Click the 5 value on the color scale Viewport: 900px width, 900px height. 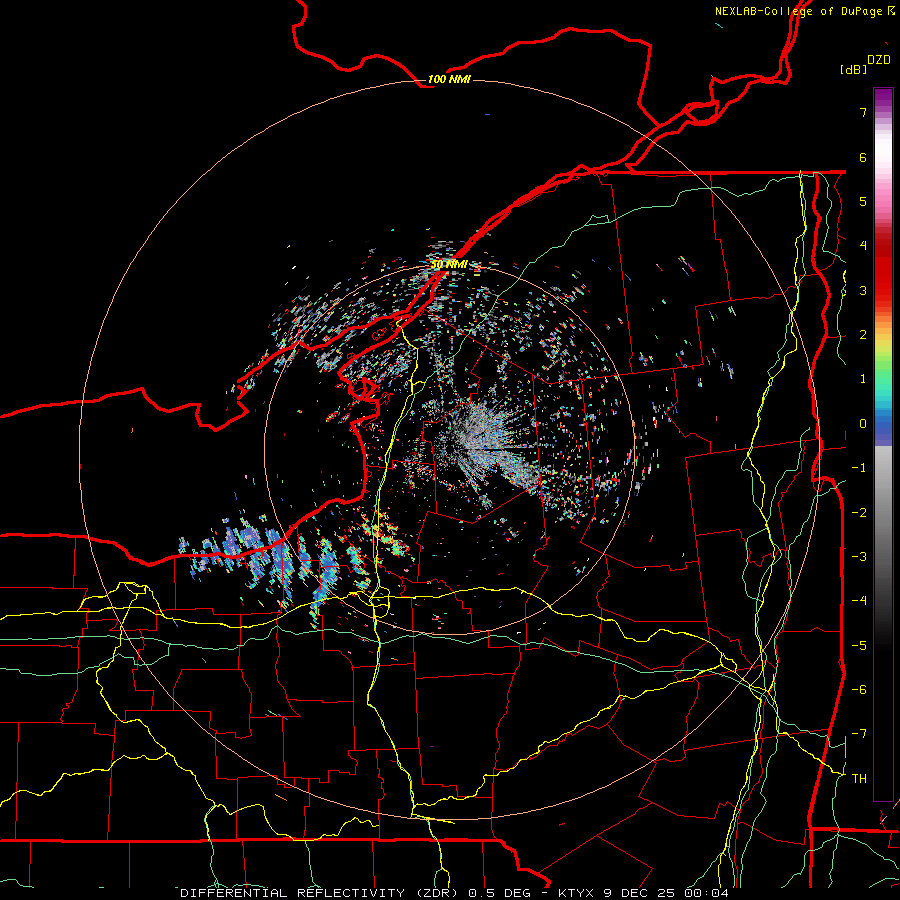863,201
